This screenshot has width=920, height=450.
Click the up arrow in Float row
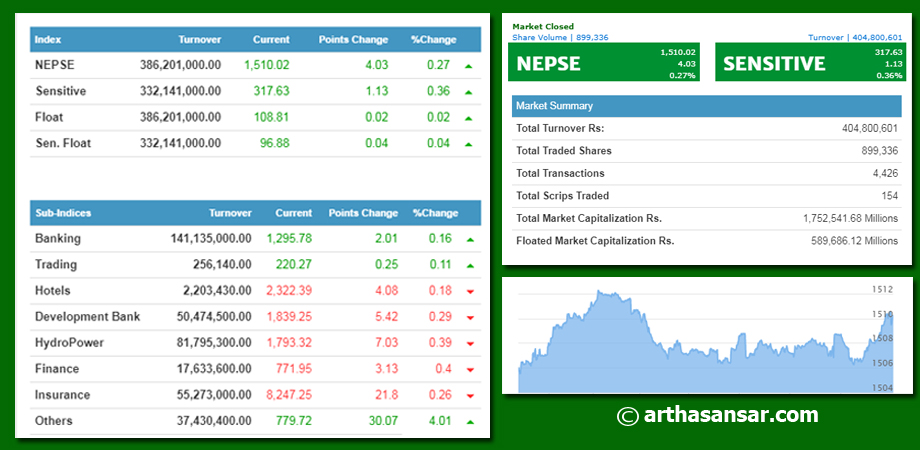[x=468, y=118]
